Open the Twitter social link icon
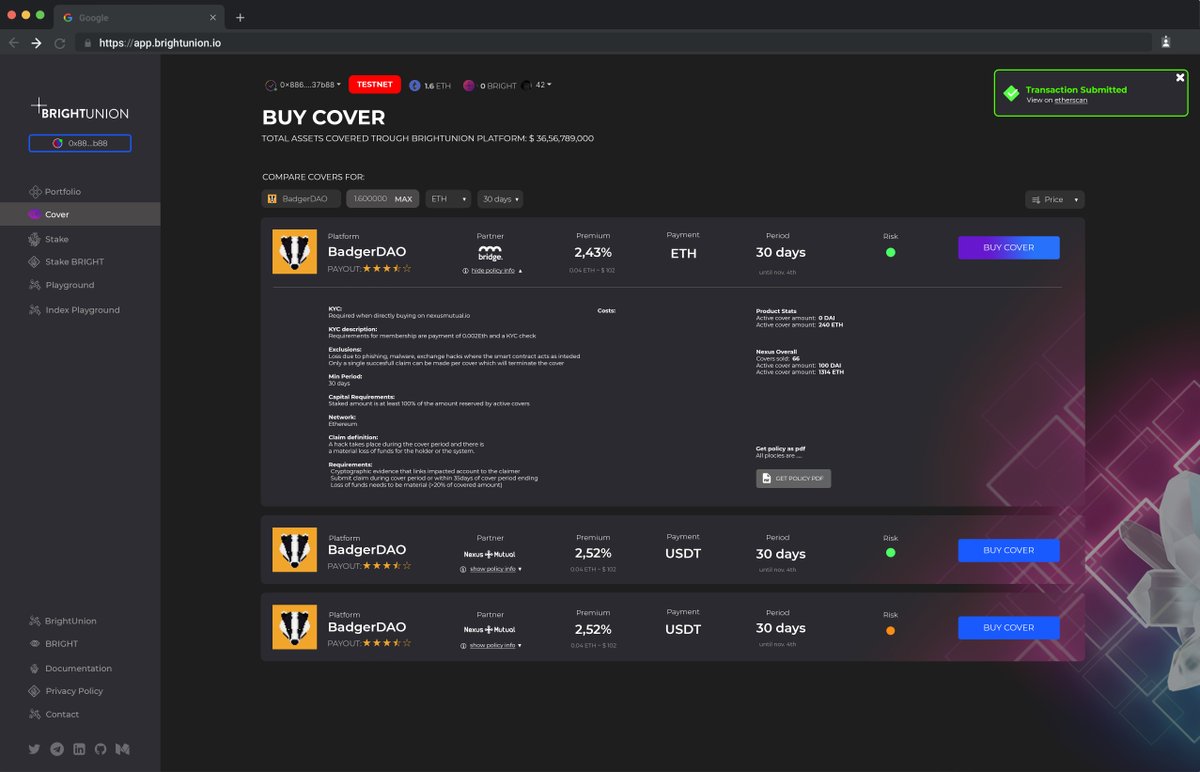The width and height of the screenshot is (1200, 772). pyautogui.click(x=34, y=749)
